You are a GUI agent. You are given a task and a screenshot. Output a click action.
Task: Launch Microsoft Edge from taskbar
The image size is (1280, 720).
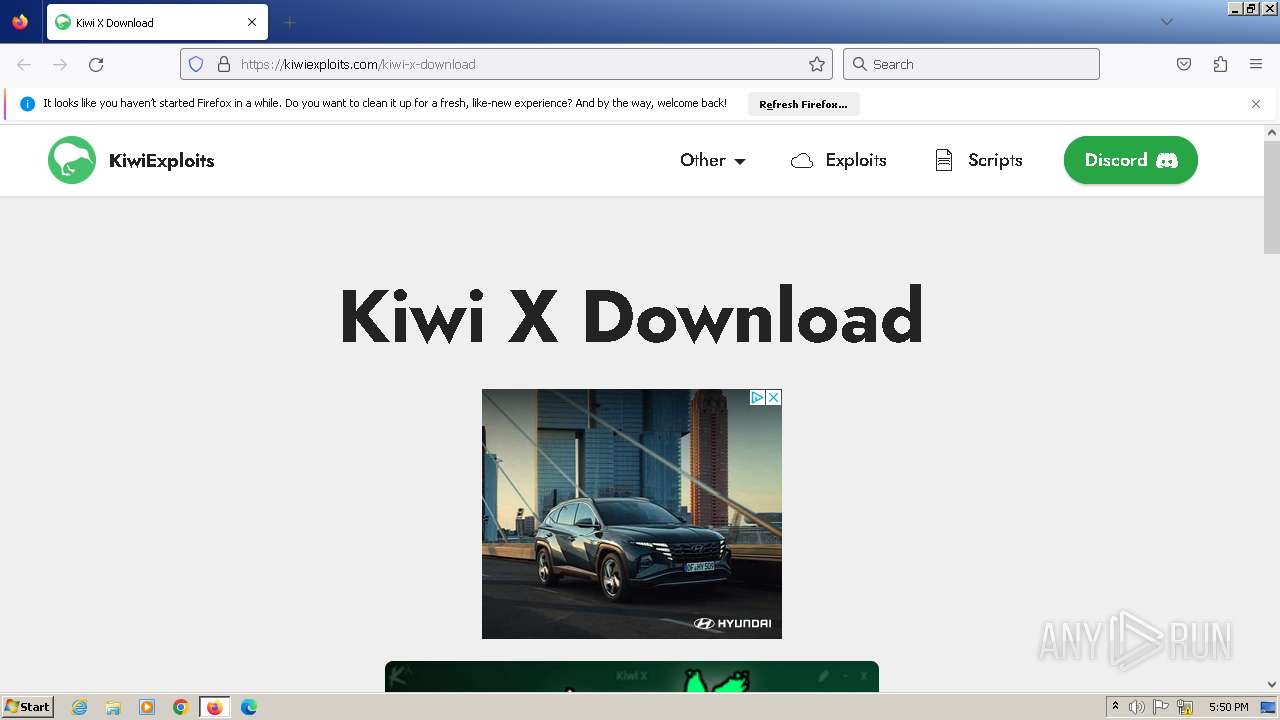249,707
